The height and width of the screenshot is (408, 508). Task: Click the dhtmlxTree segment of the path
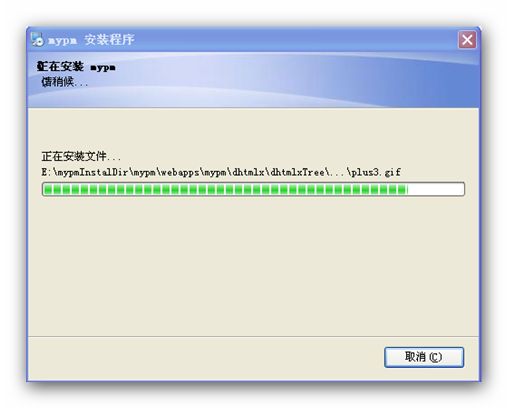point(297,172)
